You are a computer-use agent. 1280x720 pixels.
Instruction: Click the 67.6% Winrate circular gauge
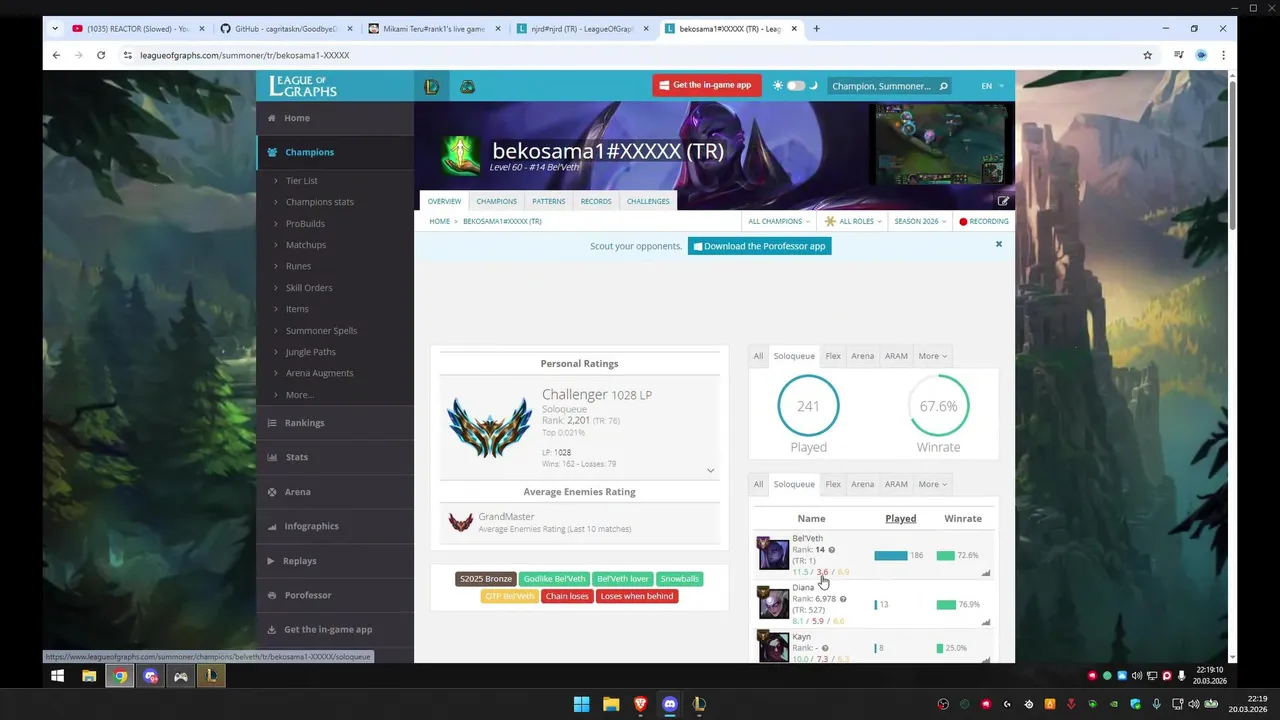(x=938, y=406)
